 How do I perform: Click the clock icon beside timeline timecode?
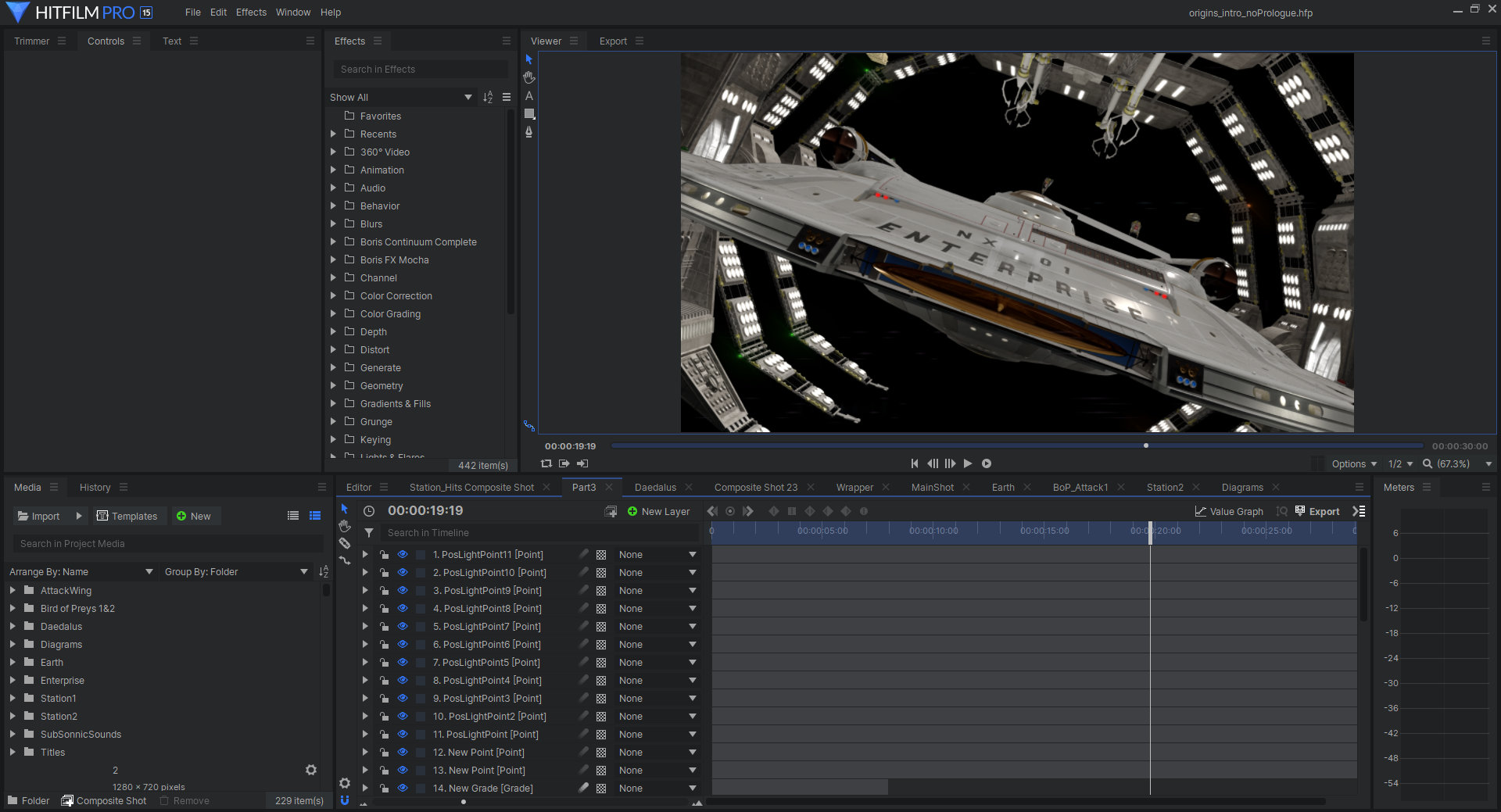click(369, 511)
